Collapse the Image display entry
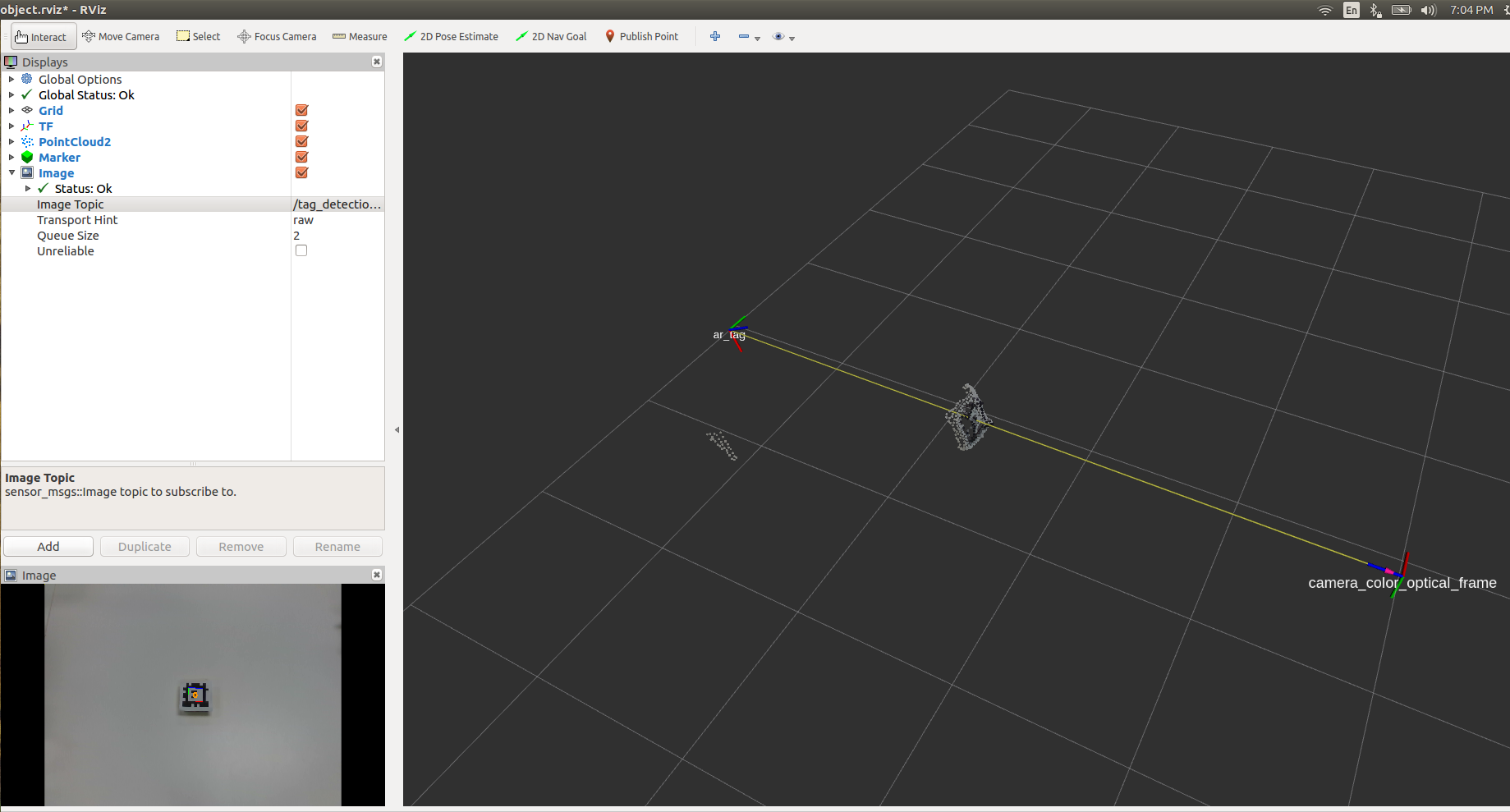1510x812 pixels. click(x=11, y=172)
